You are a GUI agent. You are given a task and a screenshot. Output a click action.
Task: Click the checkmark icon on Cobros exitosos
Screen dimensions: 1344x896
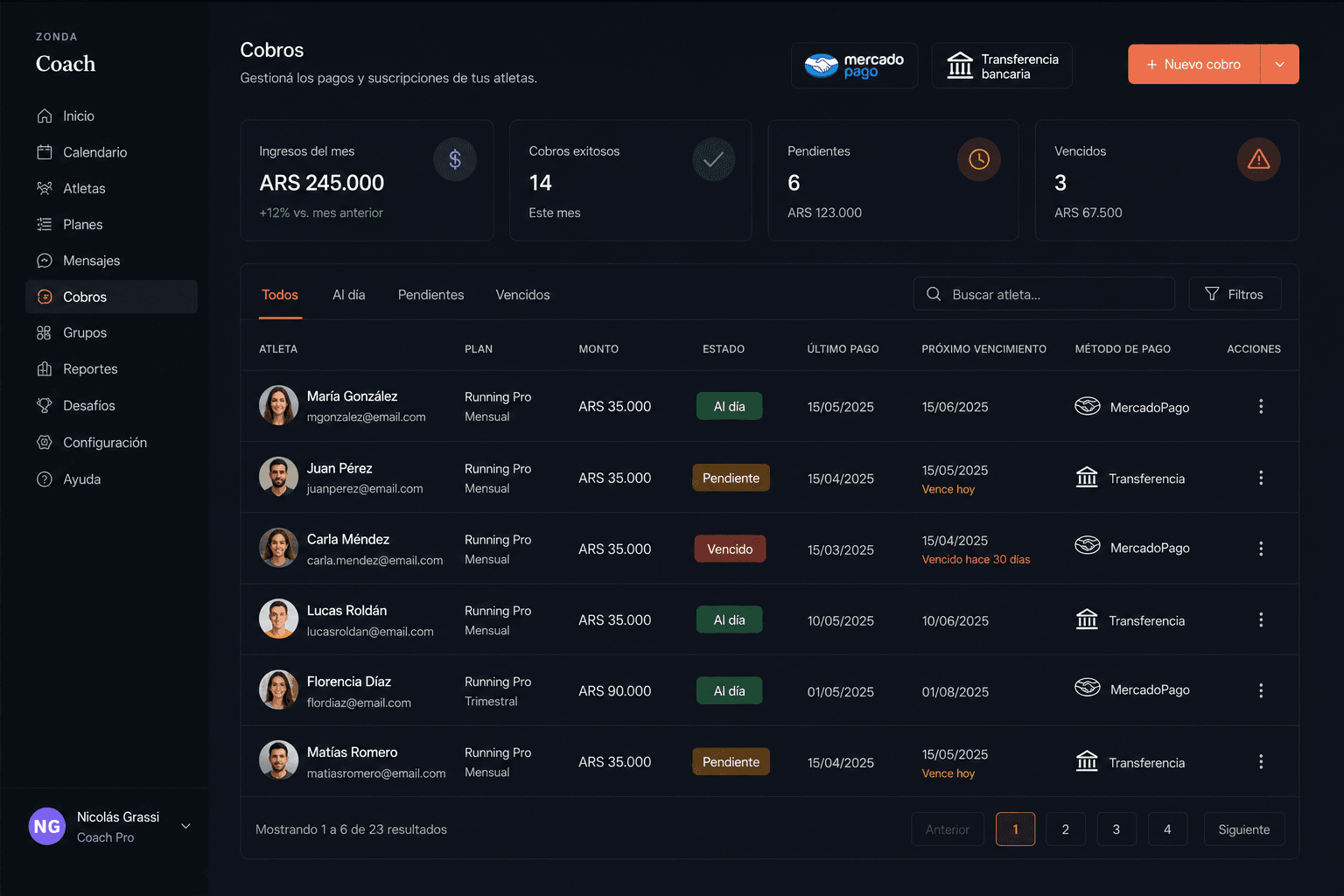click(714, 159)
